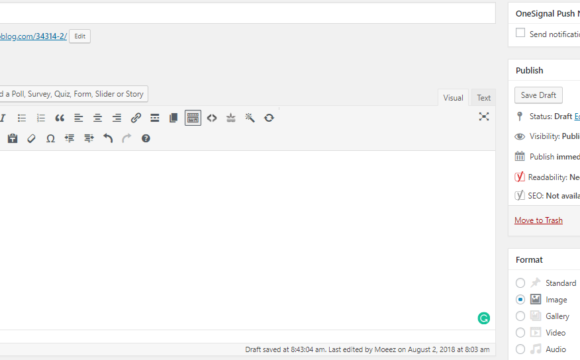The image size is (580, 360).
Task: Toggle the toolbar kitchen sink icon
Action: (x=193, y=118)
